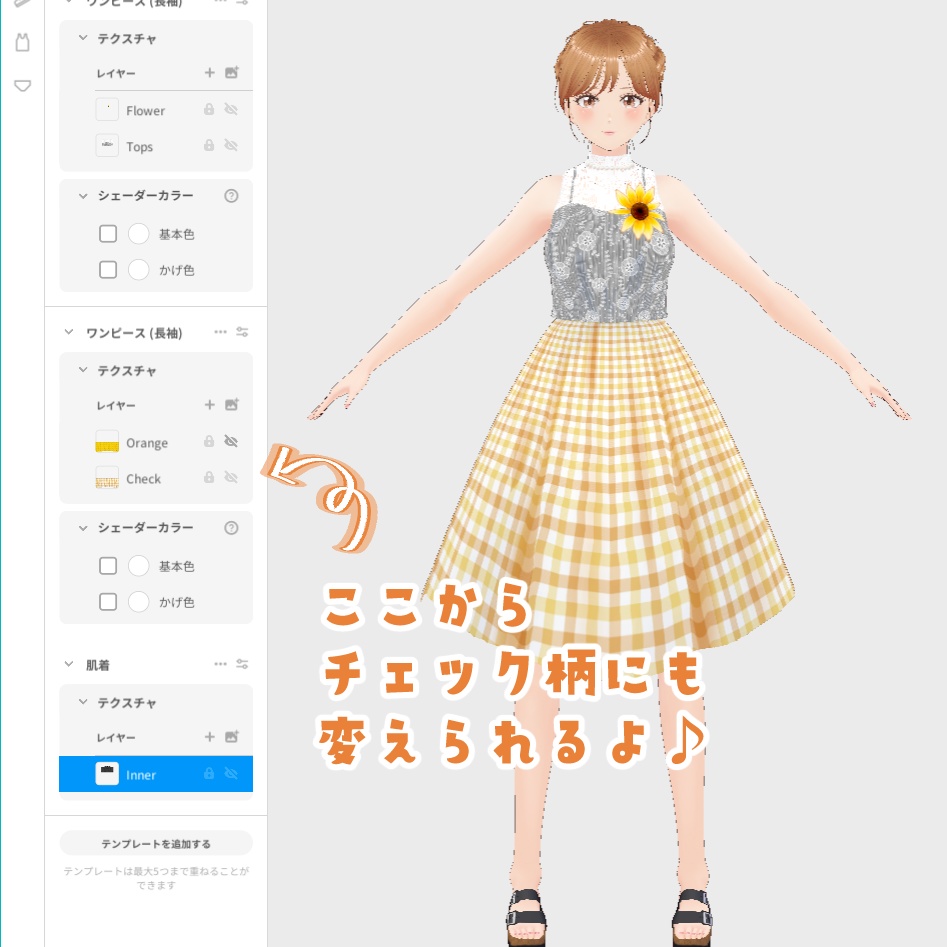This screenshot has height=947, width=947.
Task: Open more options for the top ワンピース (長袖) item
Action: click(221, 4)
